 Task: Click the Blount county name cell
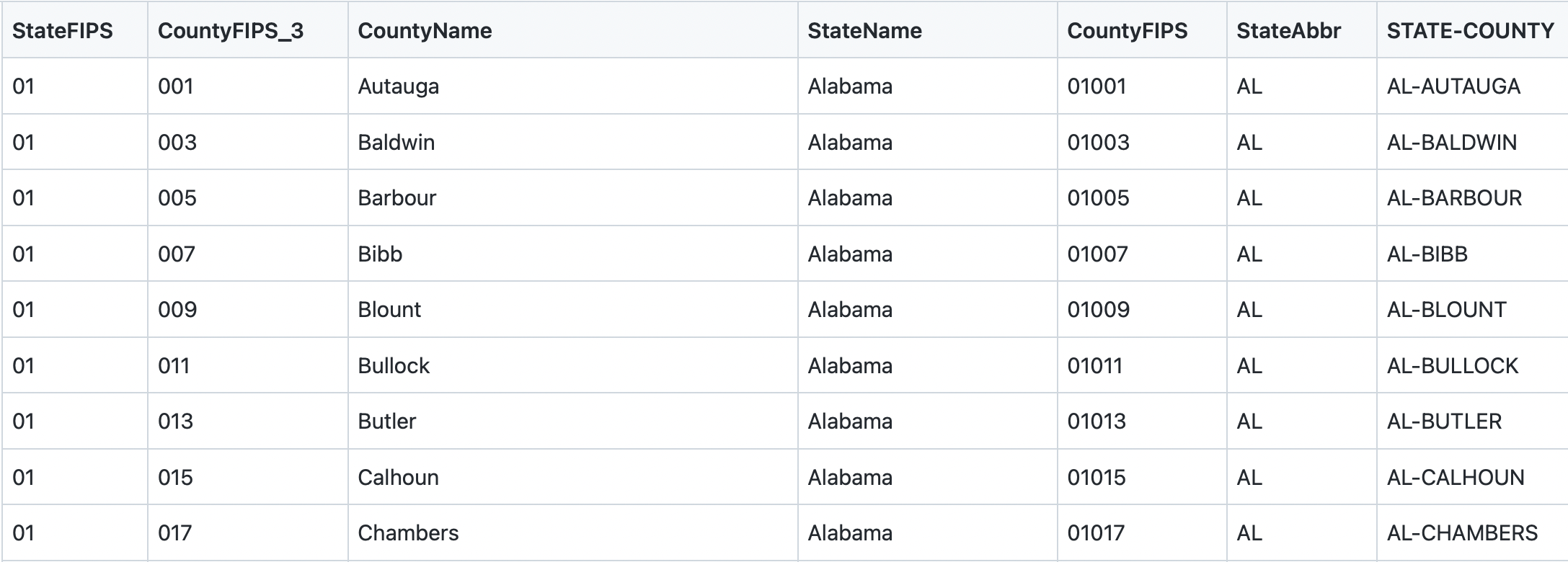tap(389, 310)
